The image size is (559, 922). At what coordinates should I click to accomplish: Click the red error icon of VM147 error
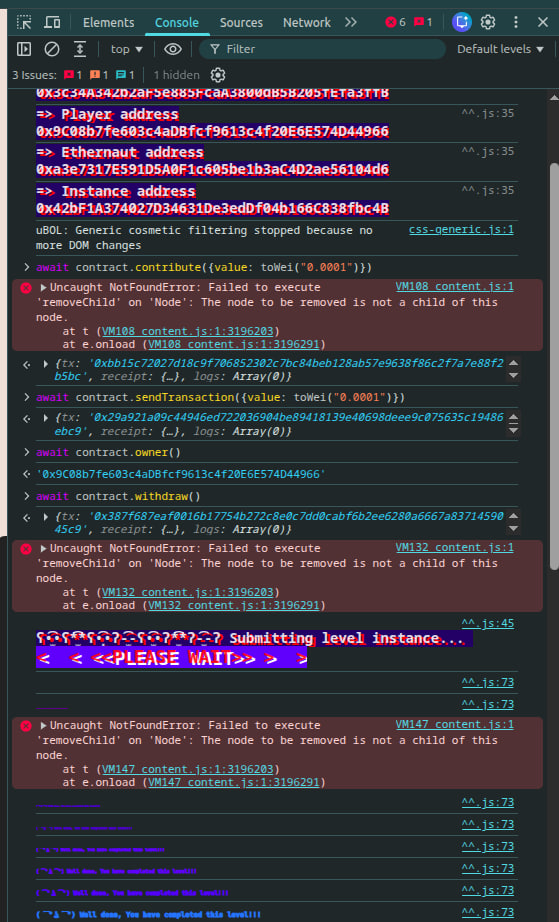point(26,726)
